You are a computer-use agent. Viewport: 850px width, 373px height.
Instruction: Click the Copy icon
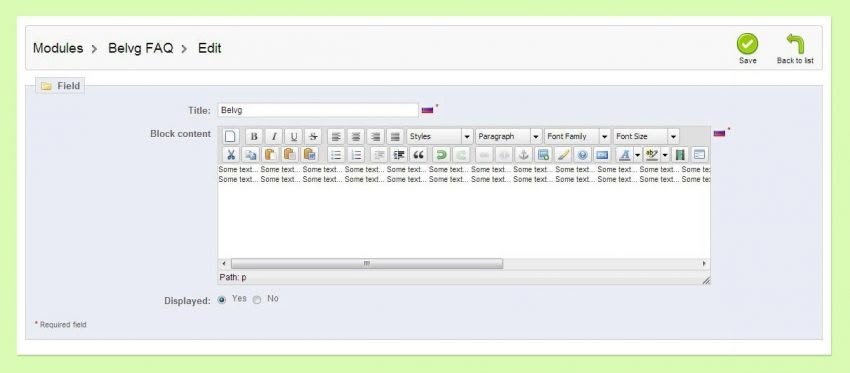(250, 155)
